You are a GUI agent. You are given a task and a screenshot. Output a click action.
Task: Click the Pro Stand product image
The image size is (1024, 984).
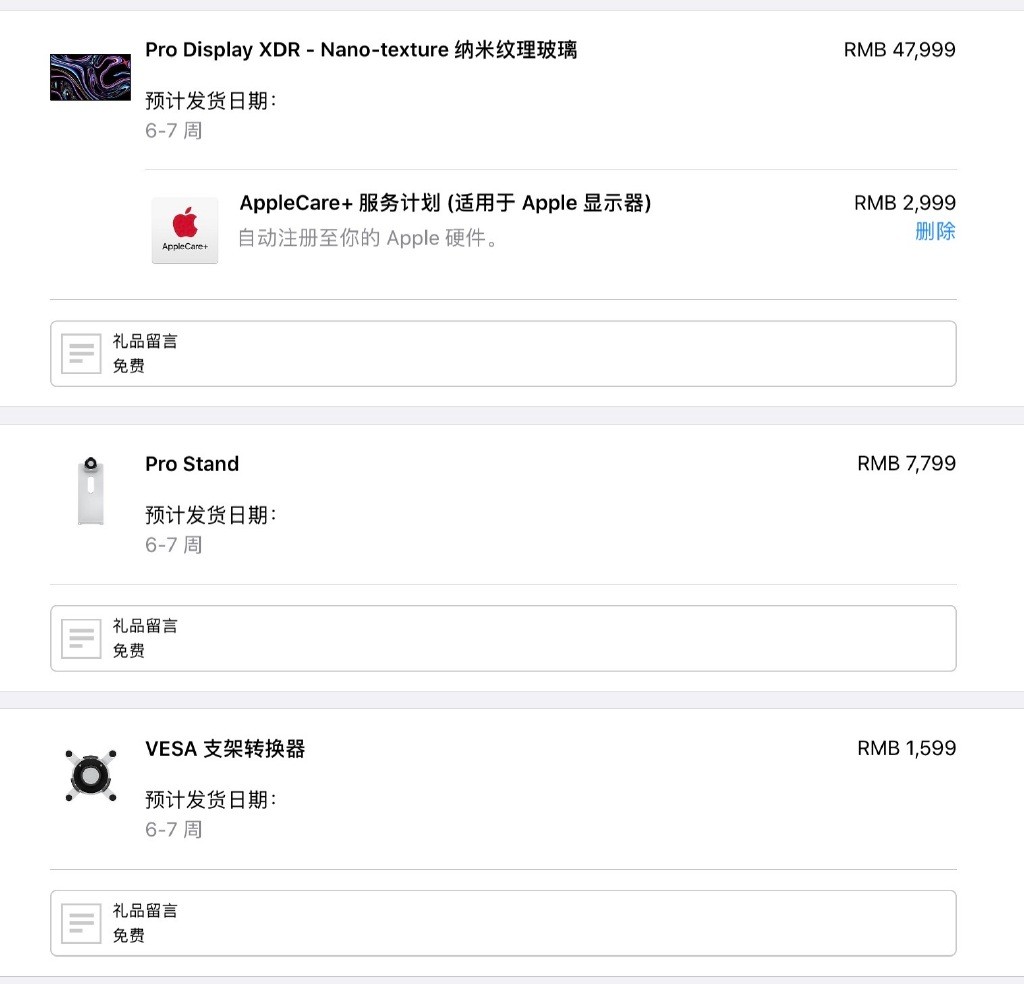(90, 490)
